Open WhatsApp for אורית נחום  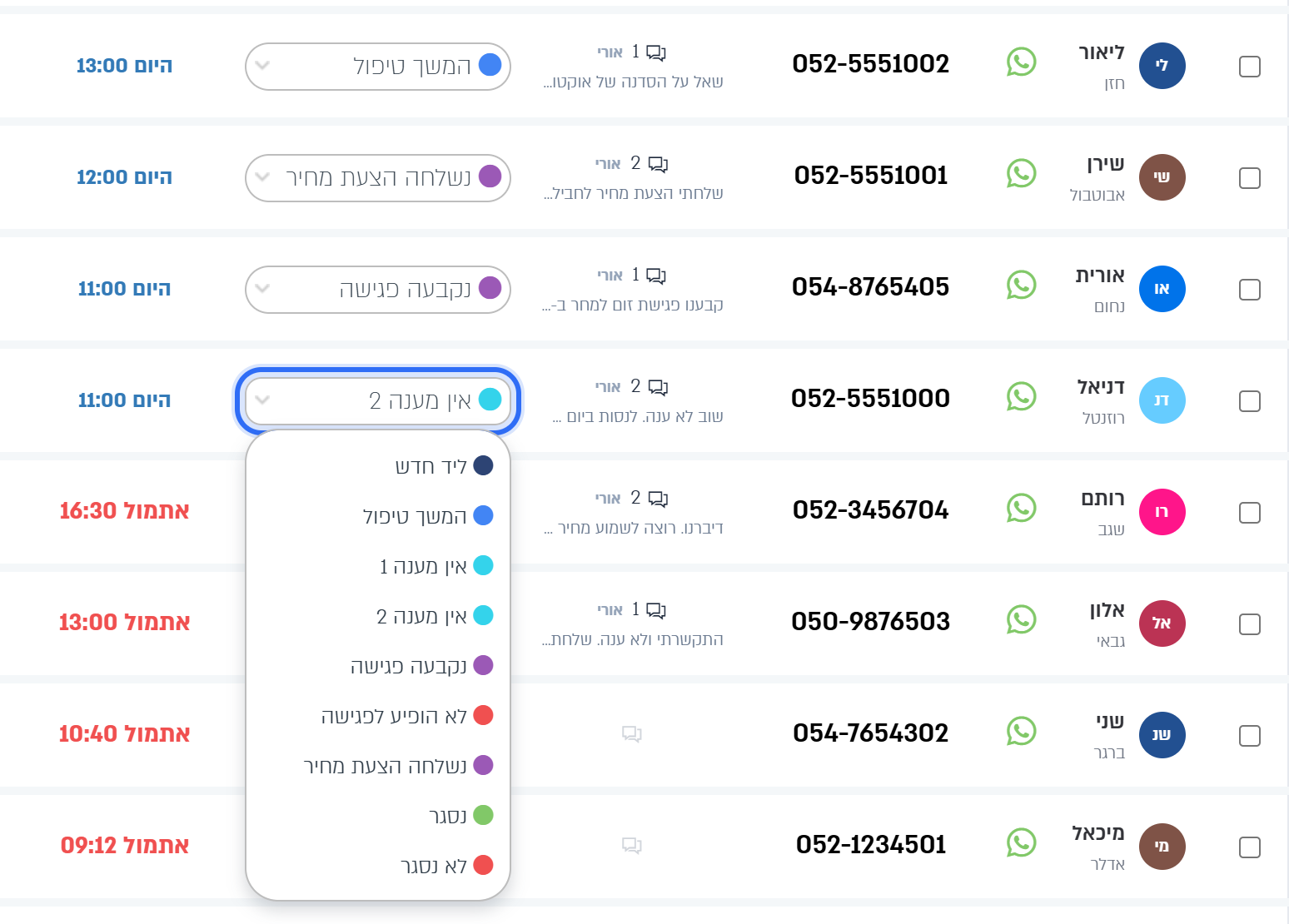(x=1021, y=286)
